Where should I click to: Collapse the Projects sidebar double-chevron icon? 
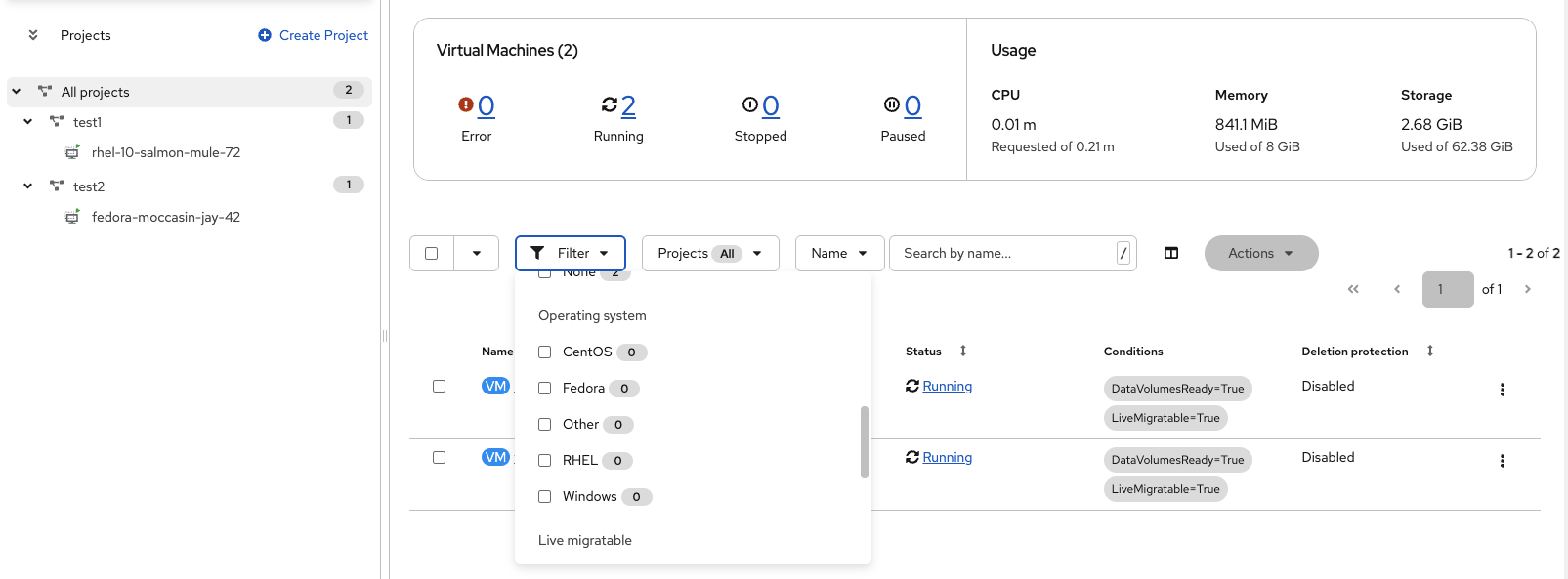point(33,35)
